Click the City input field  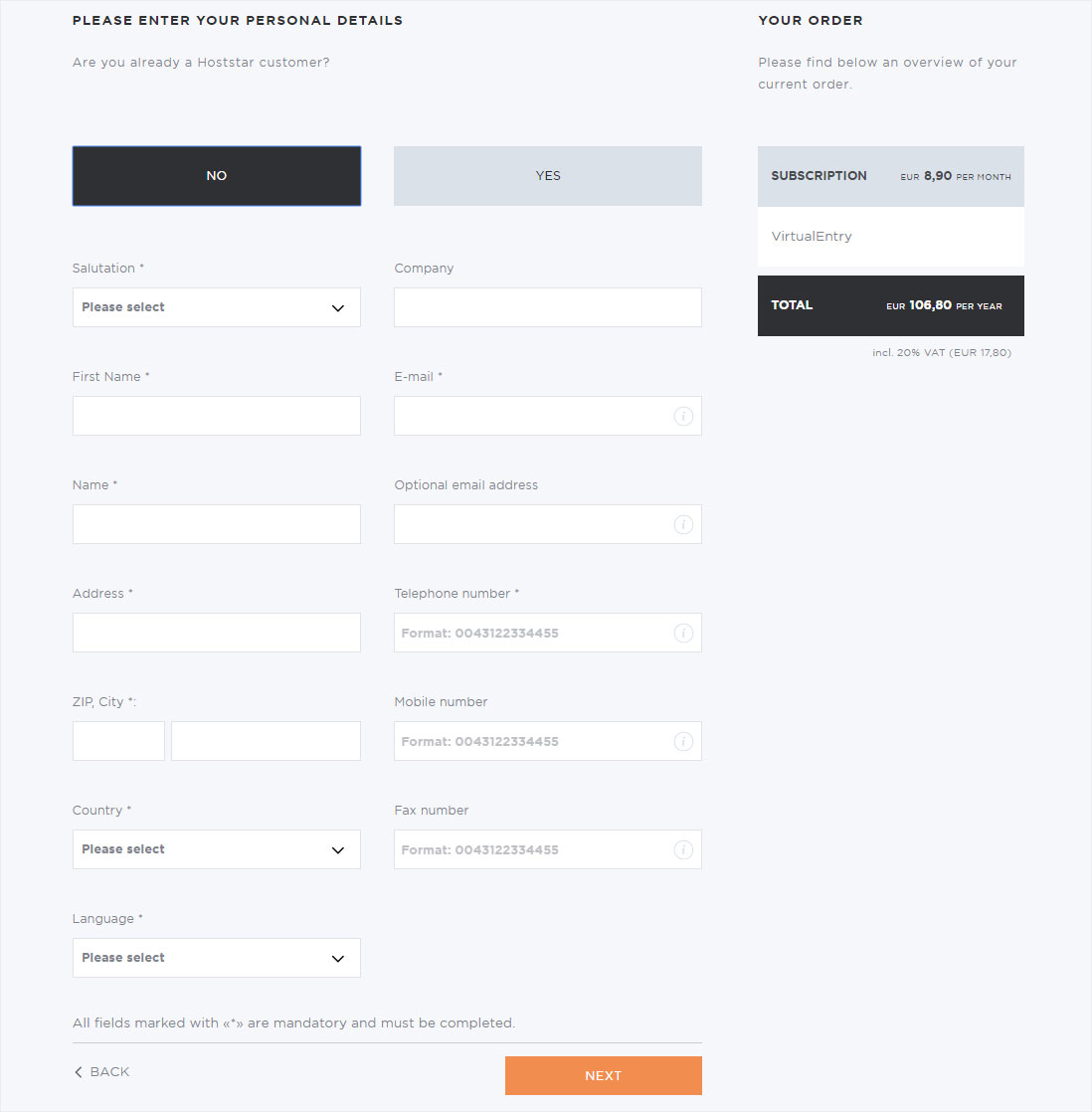tap(266, 741)
